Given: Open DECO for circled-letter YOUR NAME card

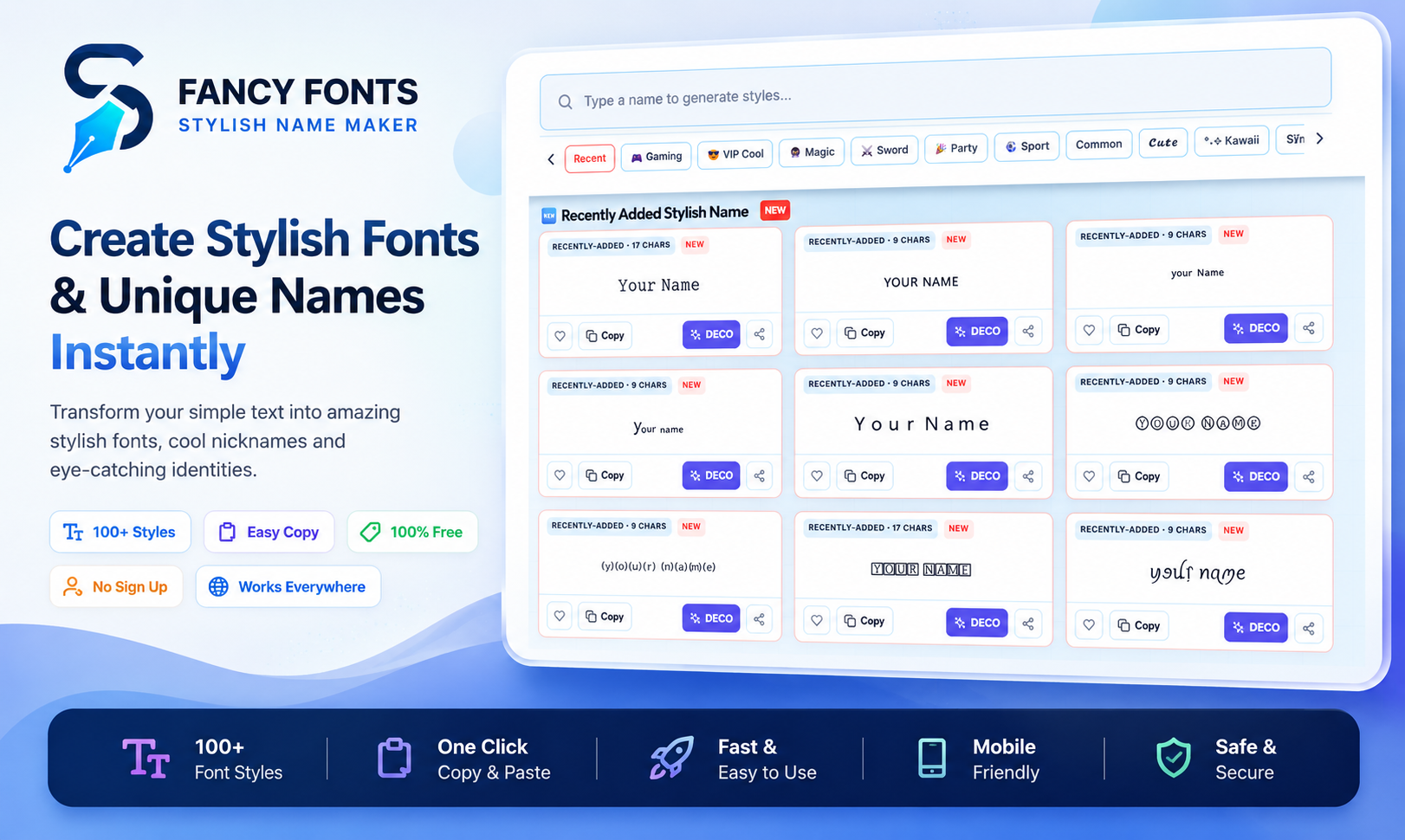Looking at the screenshot, I should pyautogui.click(x=1256, y=476).
